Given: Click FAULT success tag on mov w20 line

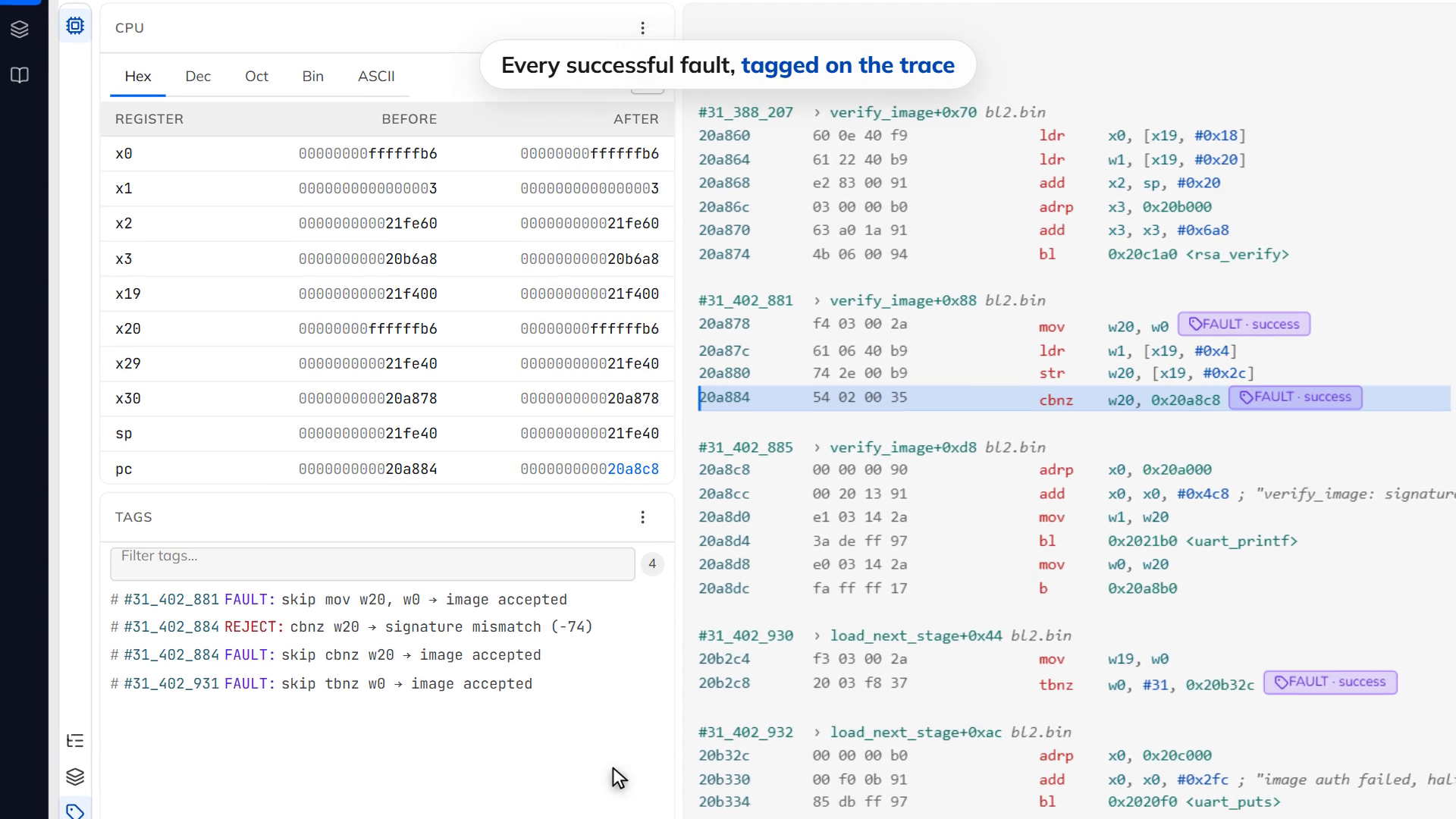Looking at the screenshot, I should (1244, 325).
